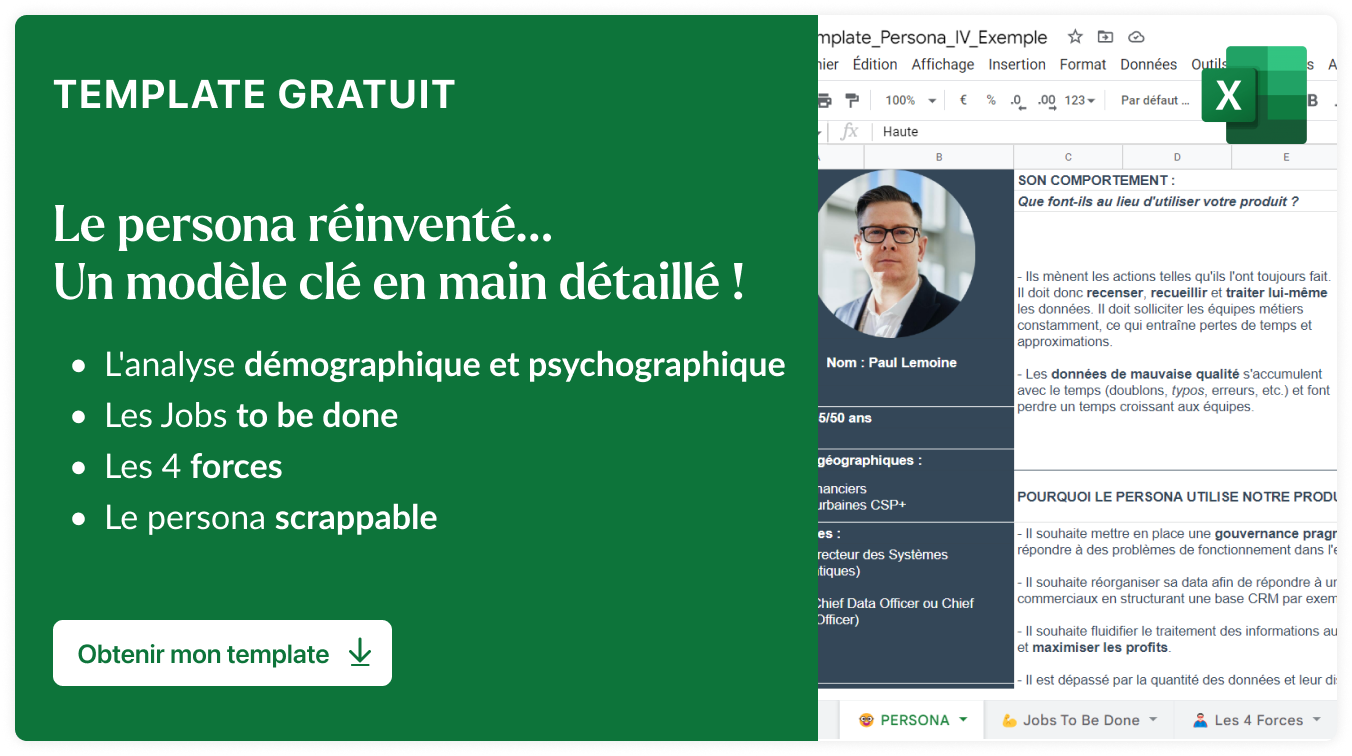Open the Édition menu

coord(875,64)
